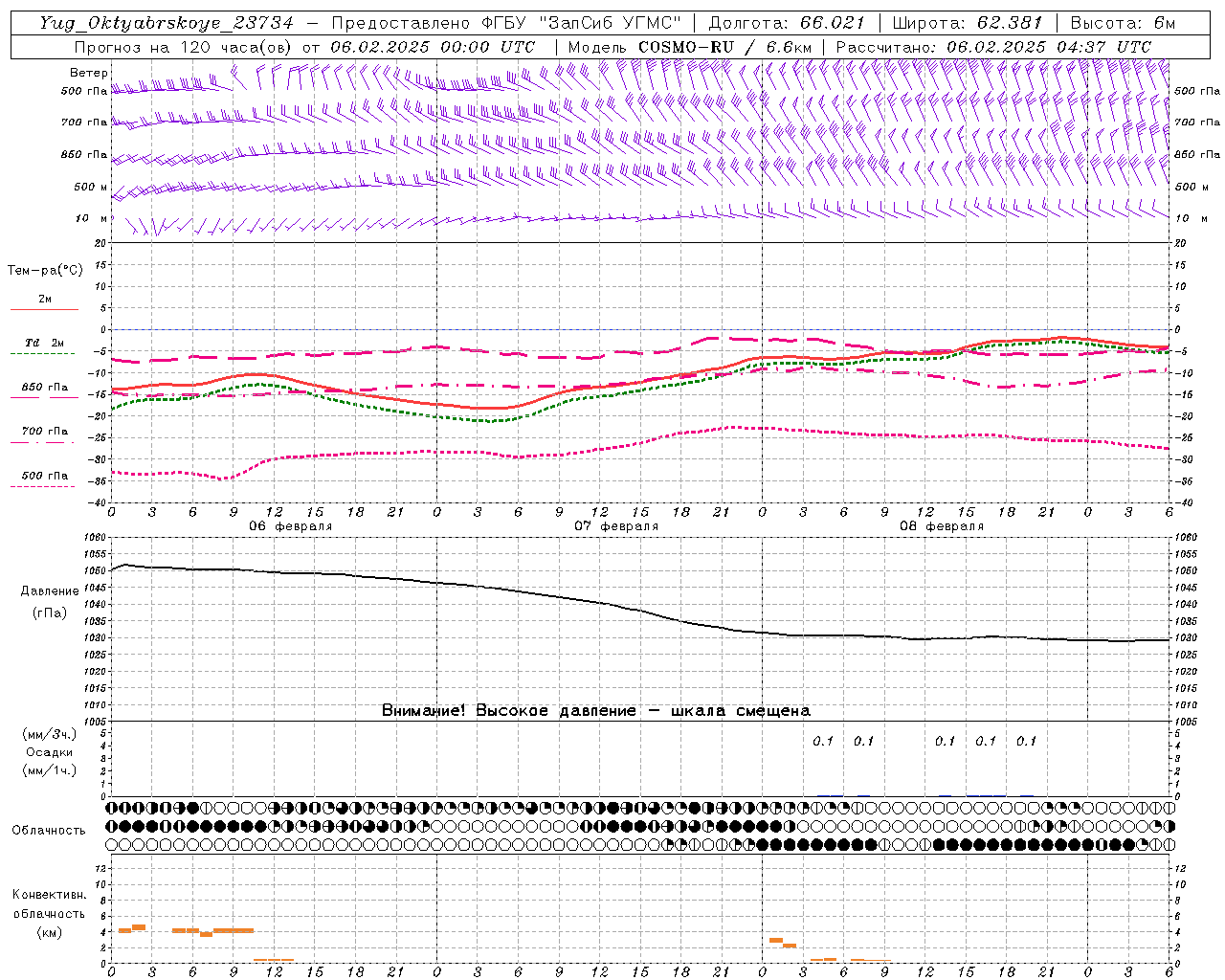The width and height of the screenshot is (1225, 980).
Task: Click the Конвективн. облачность label
Action: (49, 904)
